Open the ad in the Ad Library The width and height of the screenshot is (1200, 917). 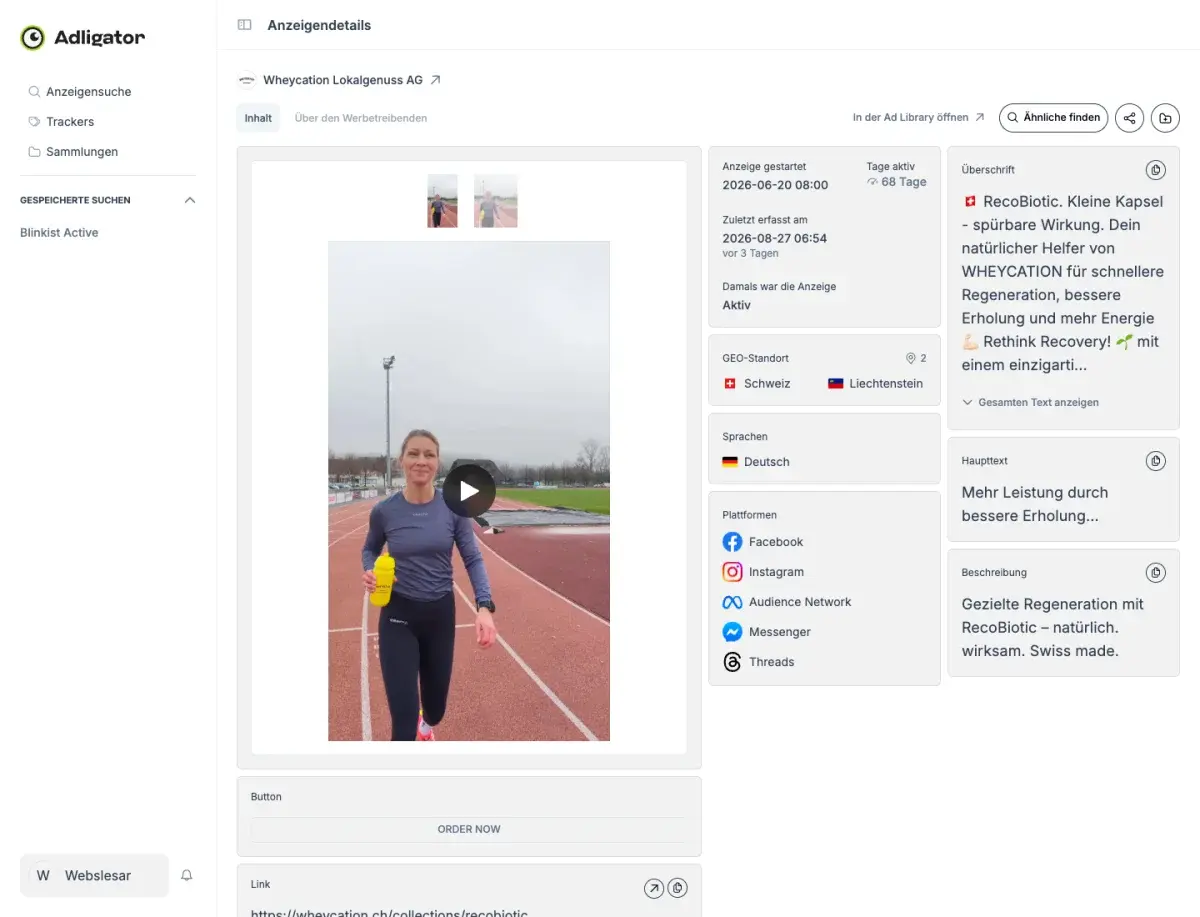click(918, 117)
